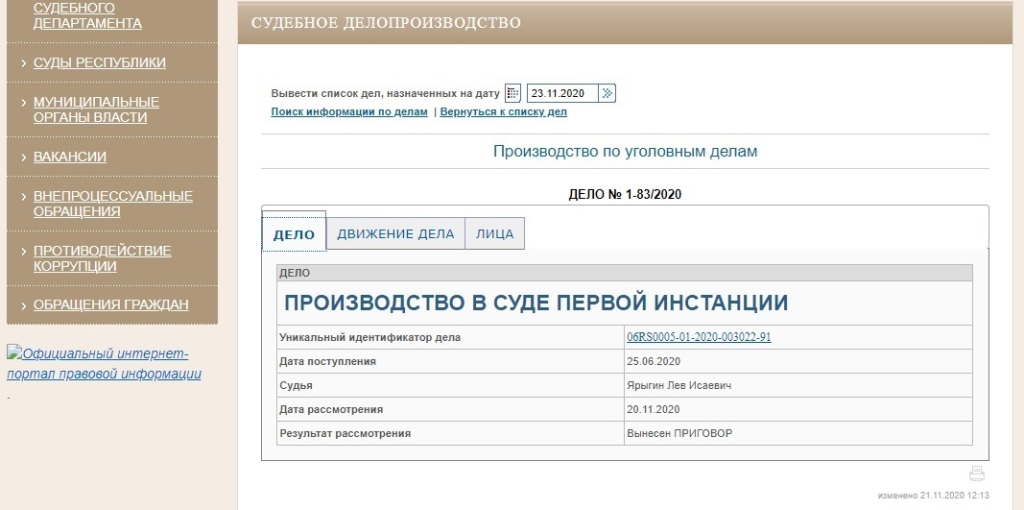Switch to the ДВИЖЕНИЕ ДЕЛА tab

[x=395, y=234]
